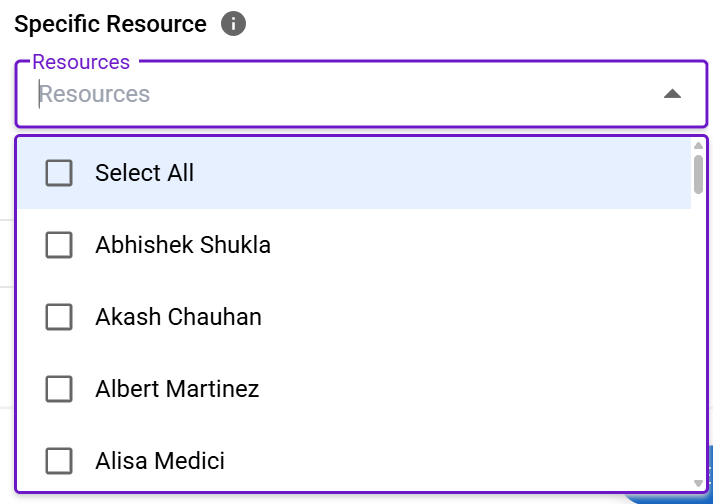Click the purple Resources floating label
This screenshot has height=504, width=713.
(x=81, y=62)
